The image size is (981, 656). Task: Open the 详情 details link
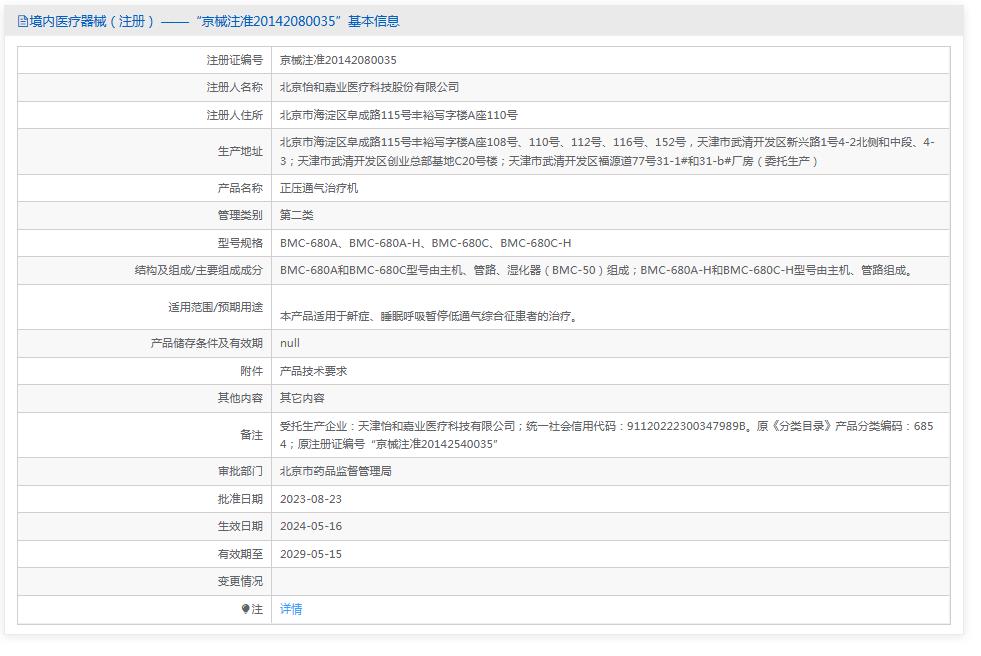(x=290, y=609)
